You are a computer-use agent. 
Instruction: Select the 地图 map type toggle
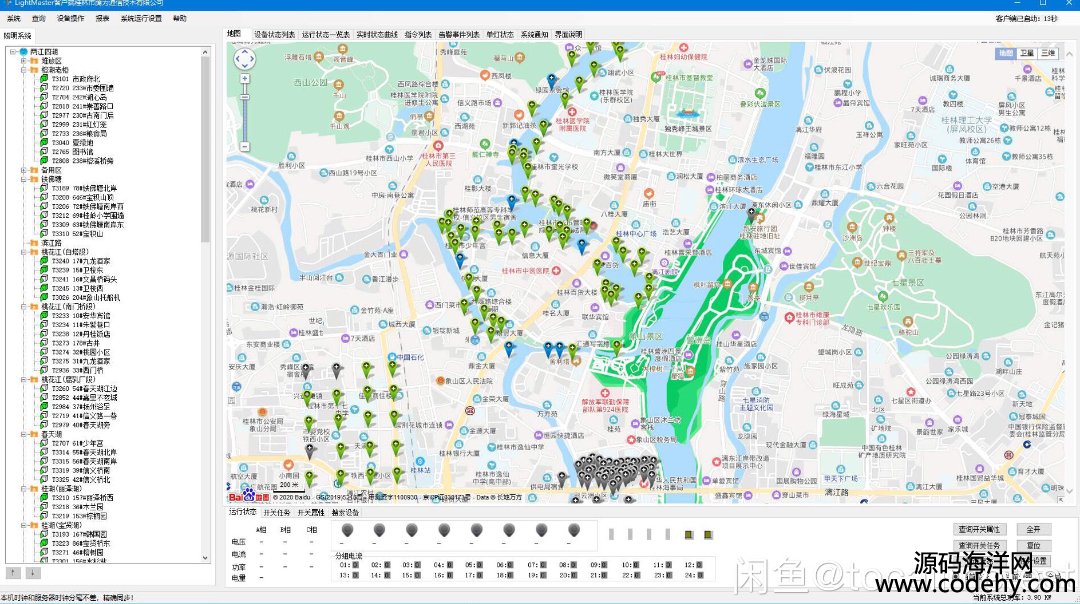pyautogui.click(x=1006, y=53)
